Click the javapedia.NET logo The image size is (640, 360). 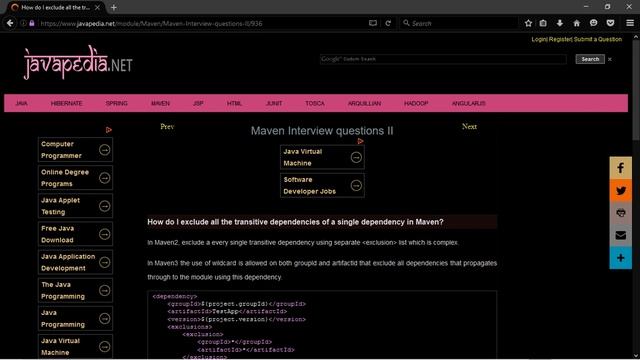[x=78, y=63]
